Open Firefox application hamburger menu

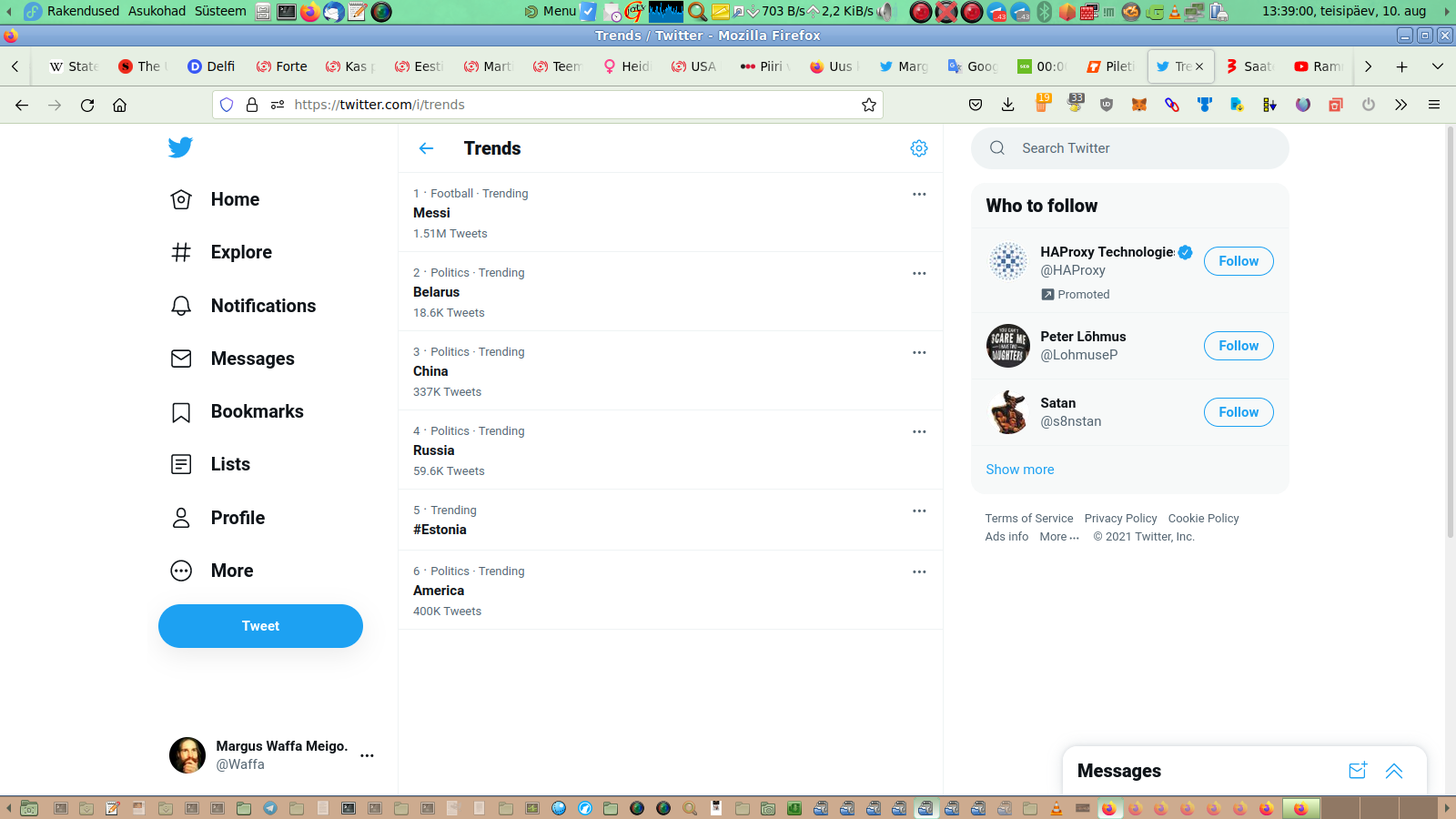coord(1434,105)
